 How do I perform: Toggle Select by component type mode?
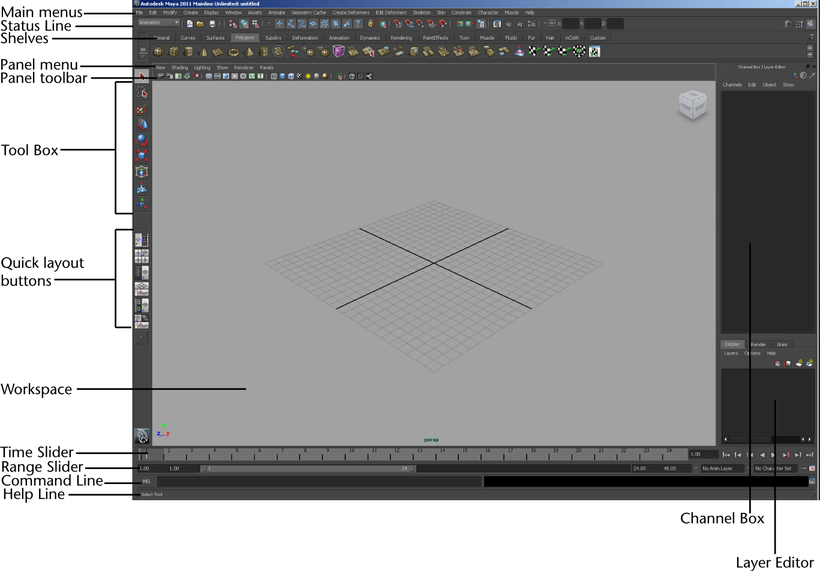255,24
